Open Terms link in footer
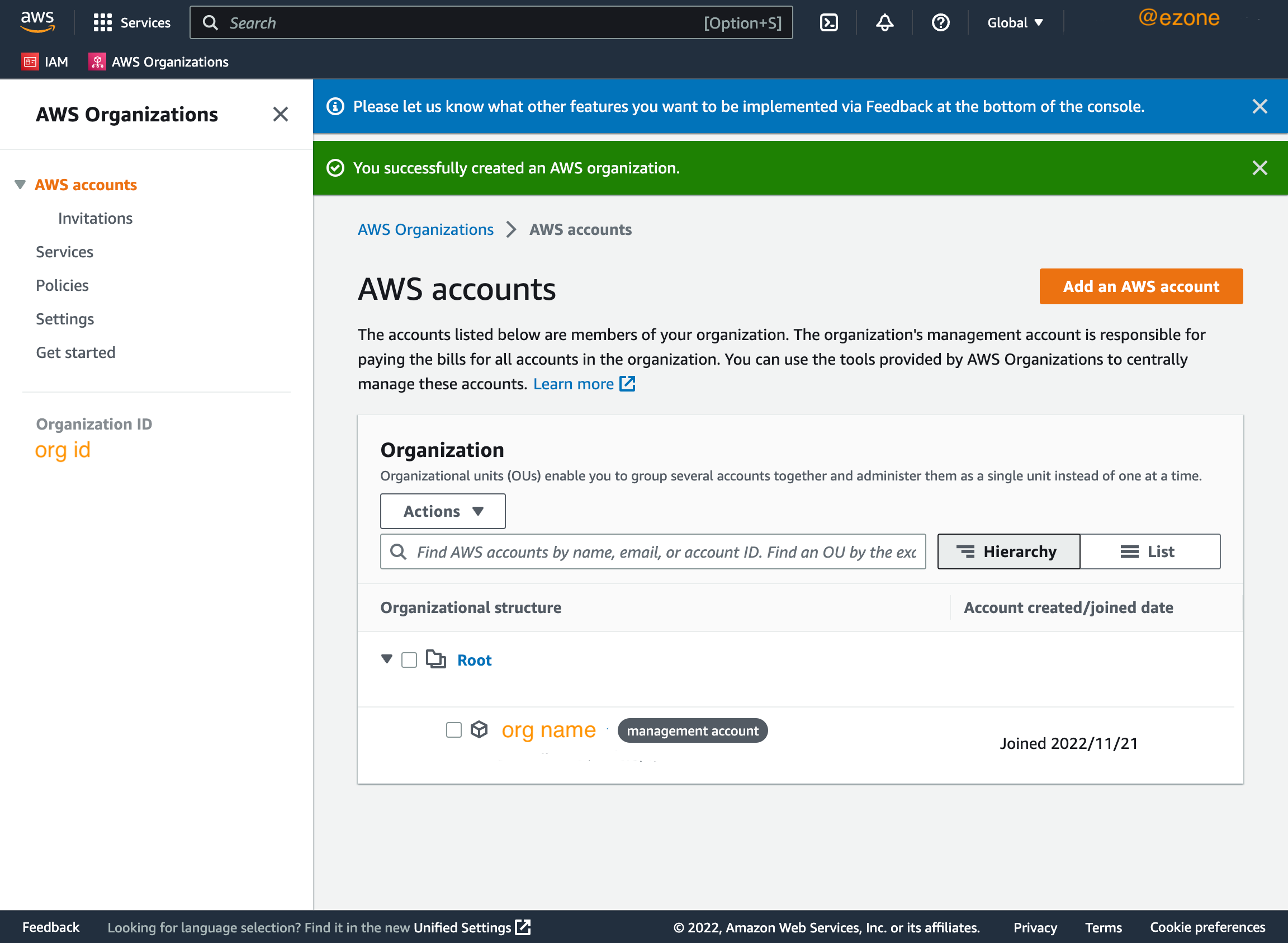 (1103, 927)
